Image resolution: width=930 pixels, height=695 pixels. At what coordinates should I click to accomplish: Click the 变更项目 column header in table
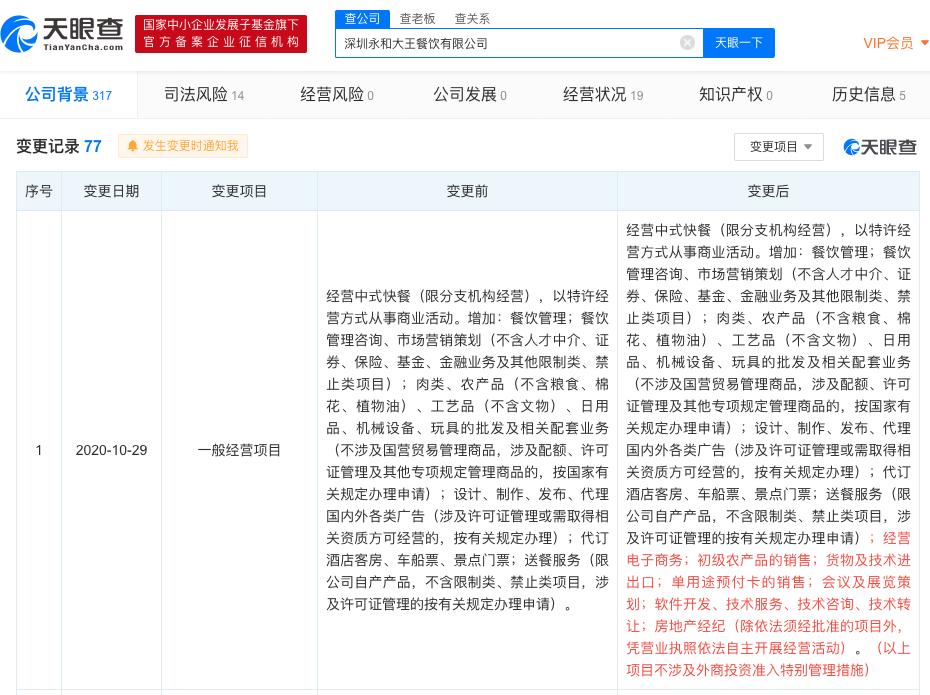coord(239,191)
